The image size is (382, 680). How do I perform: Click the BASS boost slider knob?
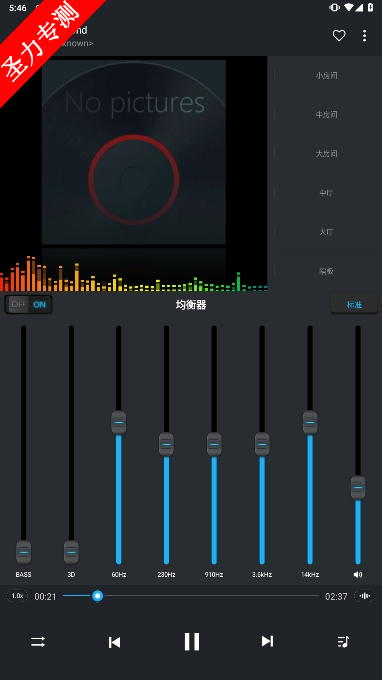pyautogui.click(x=23, y=552)
